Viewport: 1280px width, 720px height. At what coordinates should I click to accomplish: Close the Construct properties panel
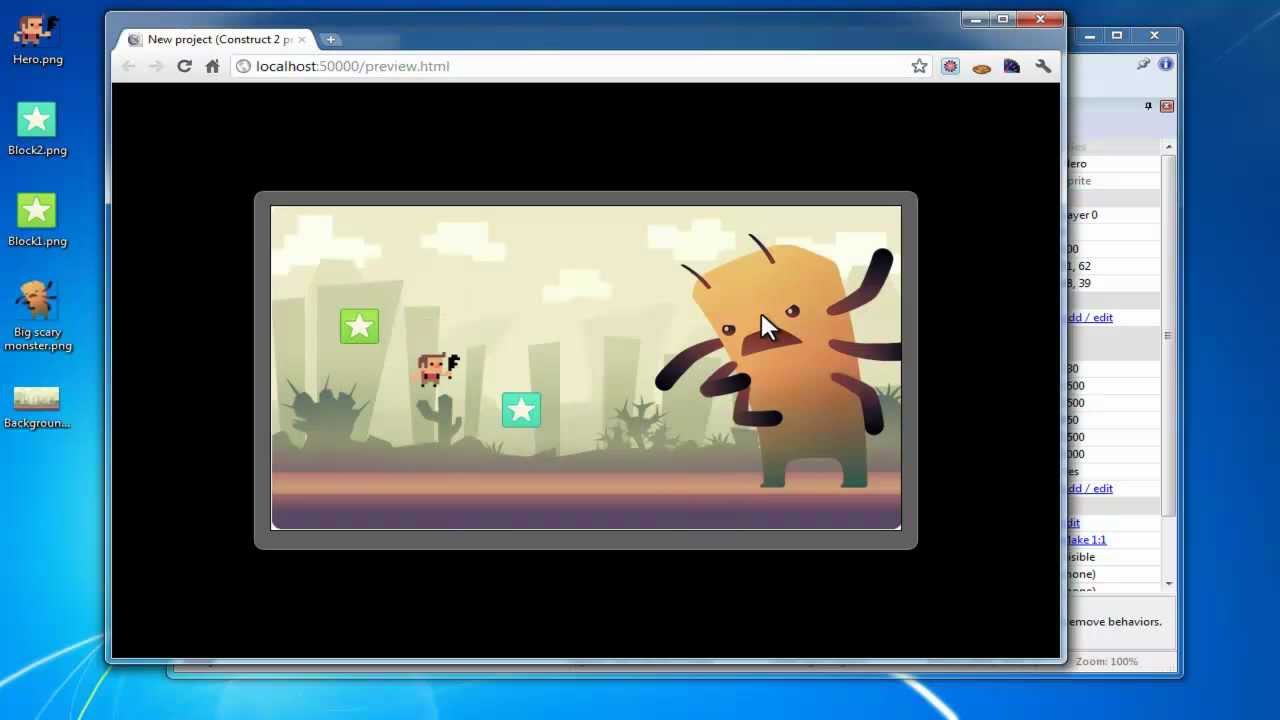(1167, 106)
